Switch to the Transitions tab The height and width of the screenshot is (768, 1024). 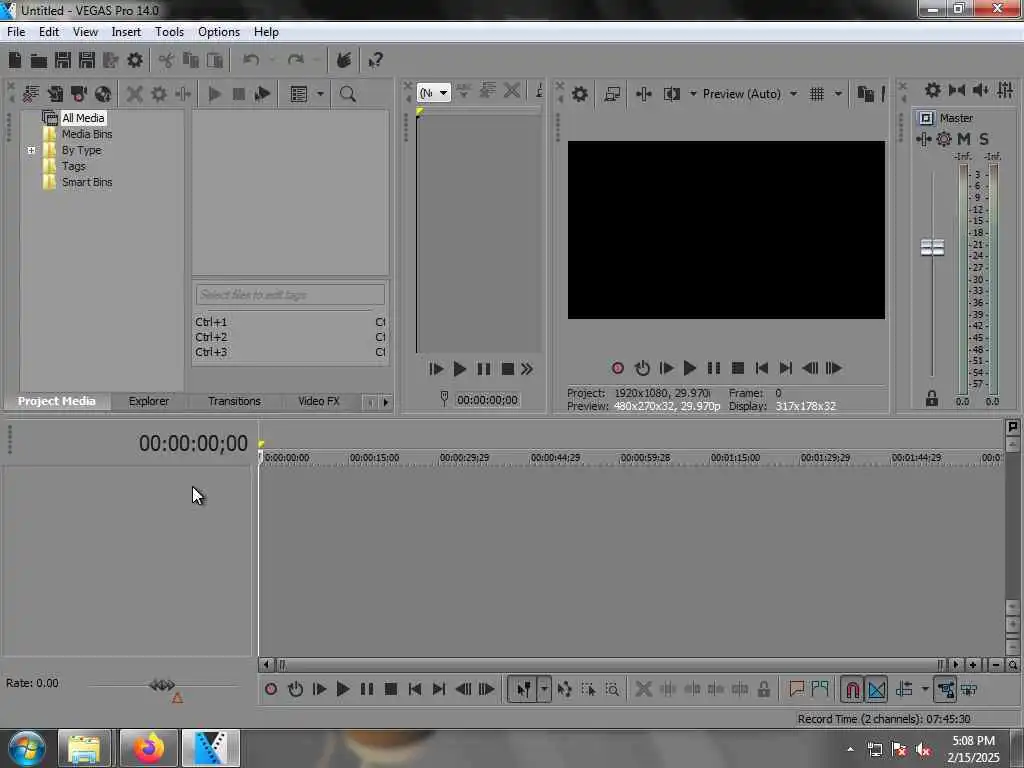point(234,401)
